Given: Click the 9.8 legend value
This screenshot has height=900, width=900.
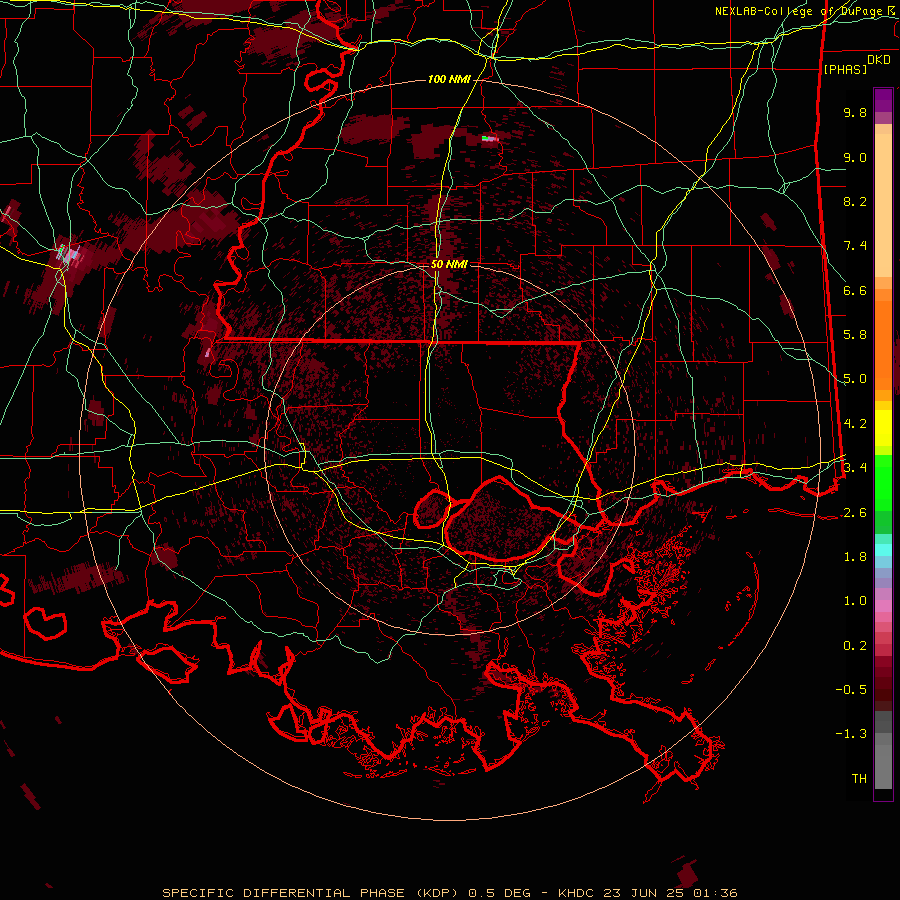Looking at the screenshot, I should tap(855, 112).
